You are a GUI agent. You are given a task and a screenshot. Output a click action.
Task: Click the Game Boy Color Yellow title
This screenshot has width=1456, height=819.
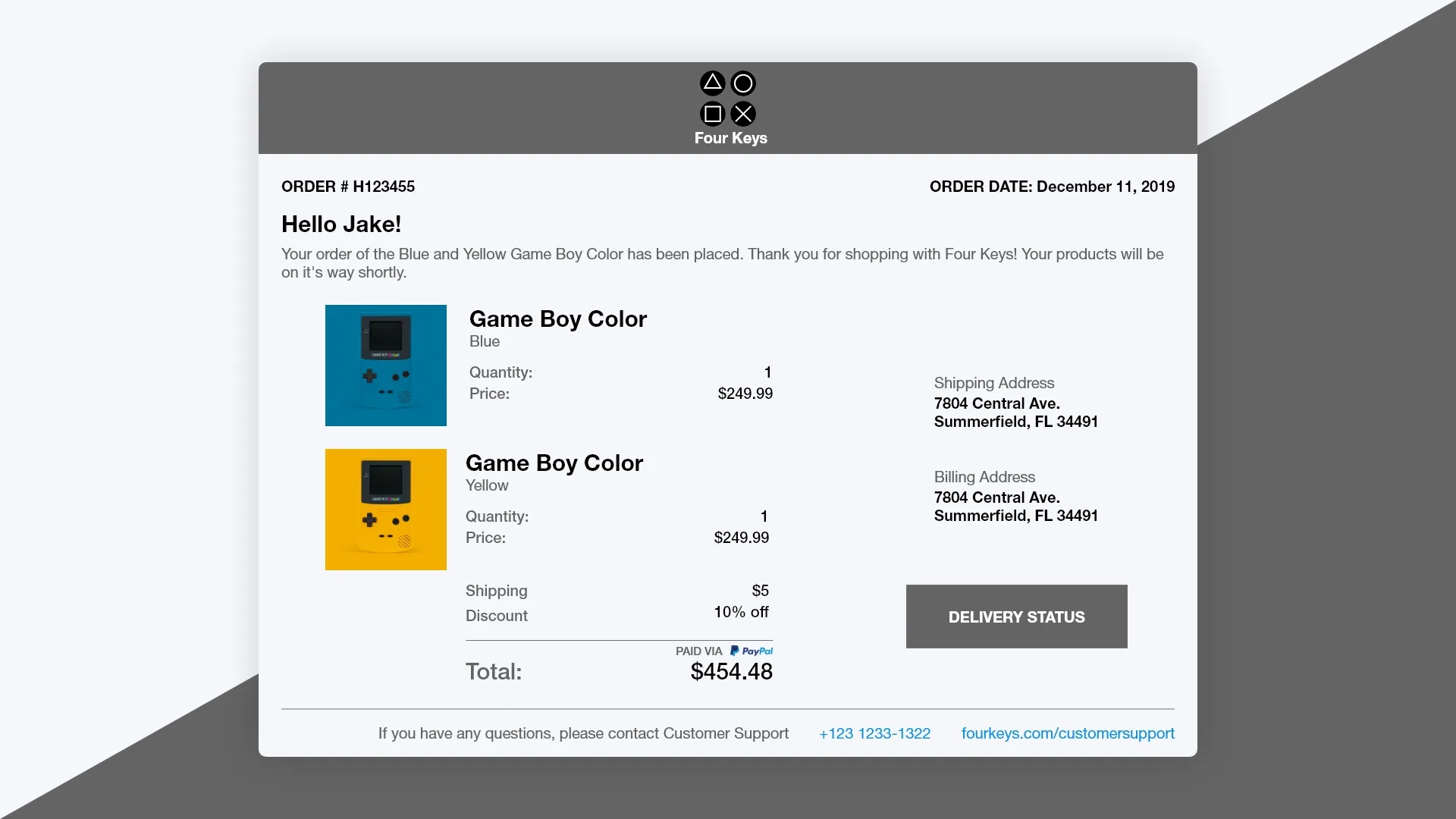(x=554, y=463)
